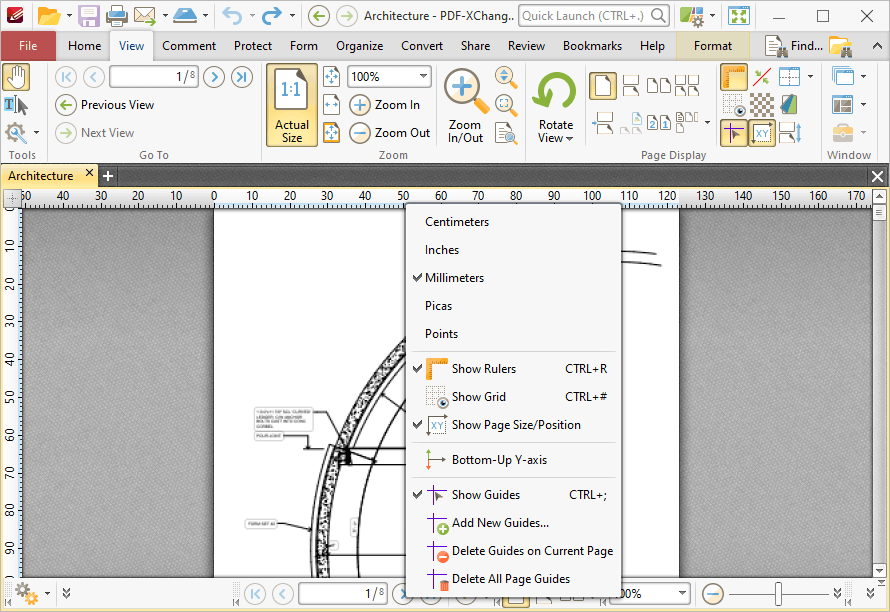Viewport: 890px width, 612px height.
Task: Open a new tab with plus button
Action: [x=108, y=177]
